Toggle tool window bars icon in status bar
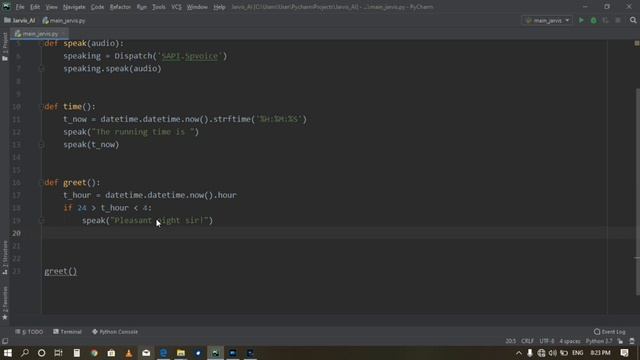This screenshot has width=640, height=360. tap(5, 341)
